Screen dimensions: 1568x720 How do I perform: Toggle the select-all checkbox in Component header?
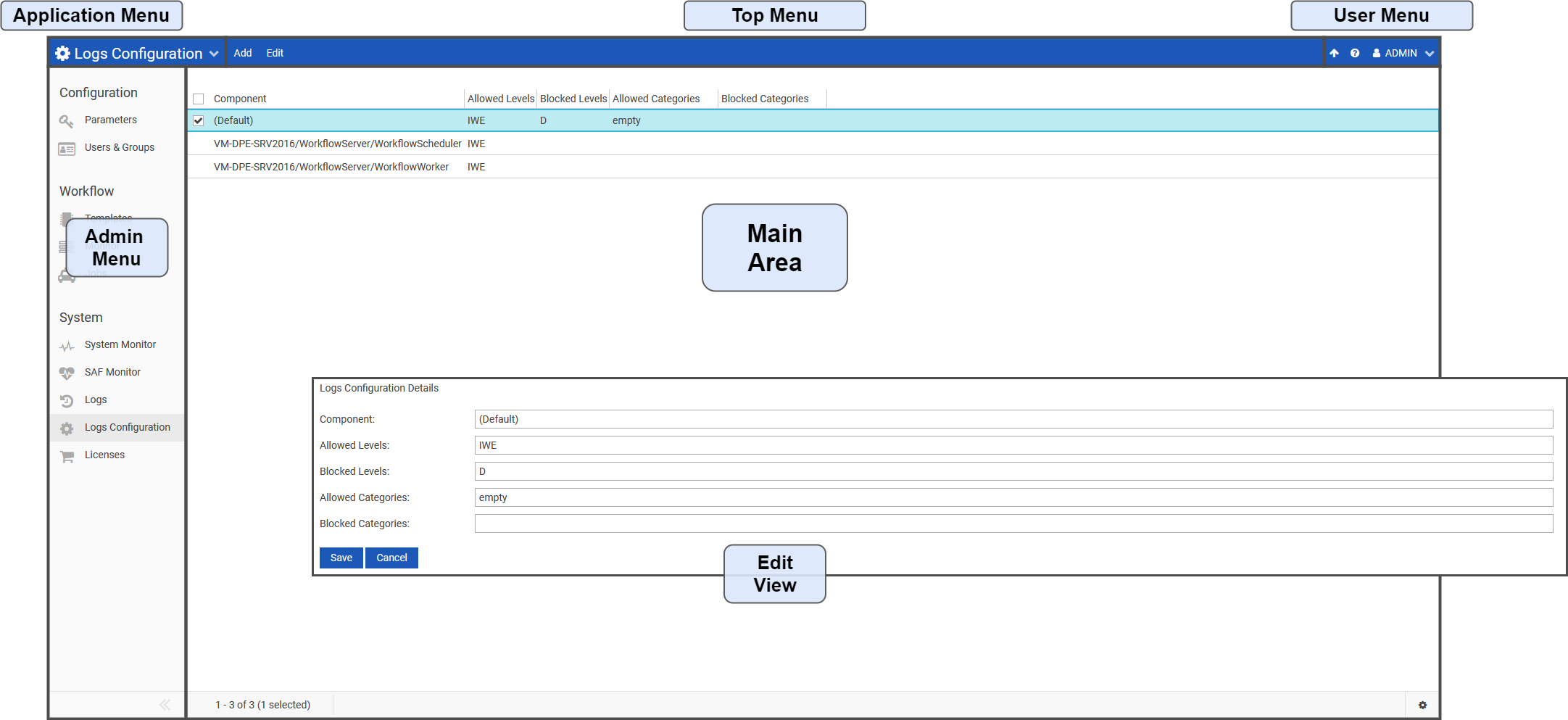pos(199,99)
